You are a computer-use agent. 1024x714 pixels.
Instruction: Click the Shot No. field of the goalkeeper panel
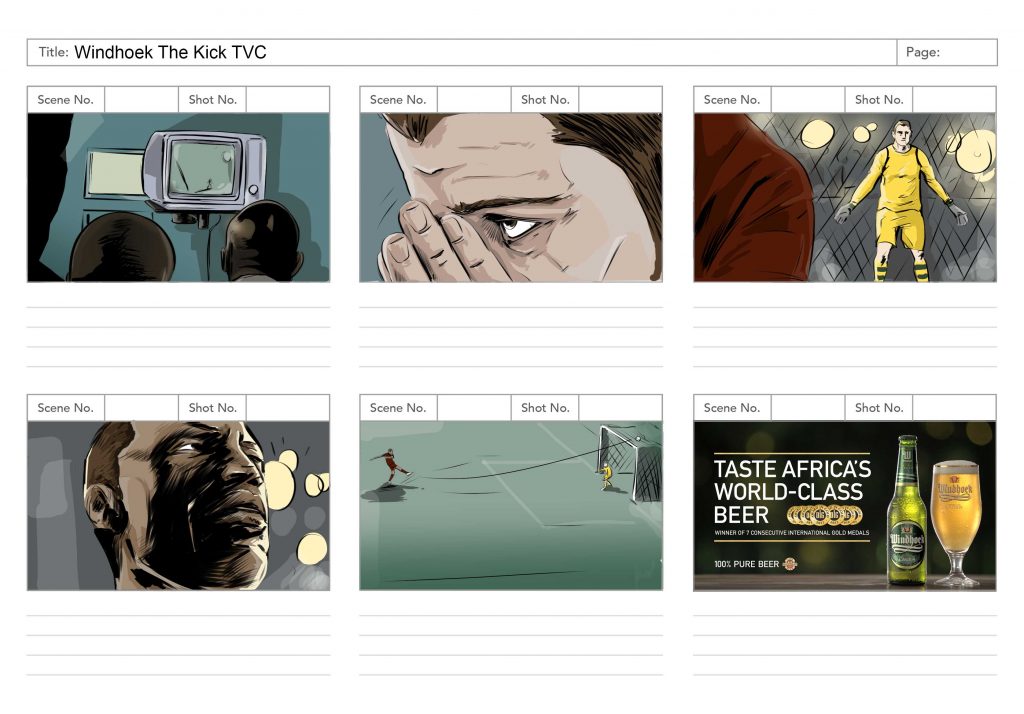click(954, 100)
